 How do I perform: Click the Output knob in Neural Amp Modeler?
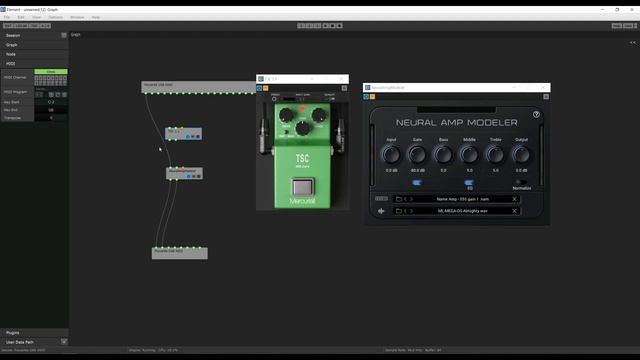coord(521,155)
